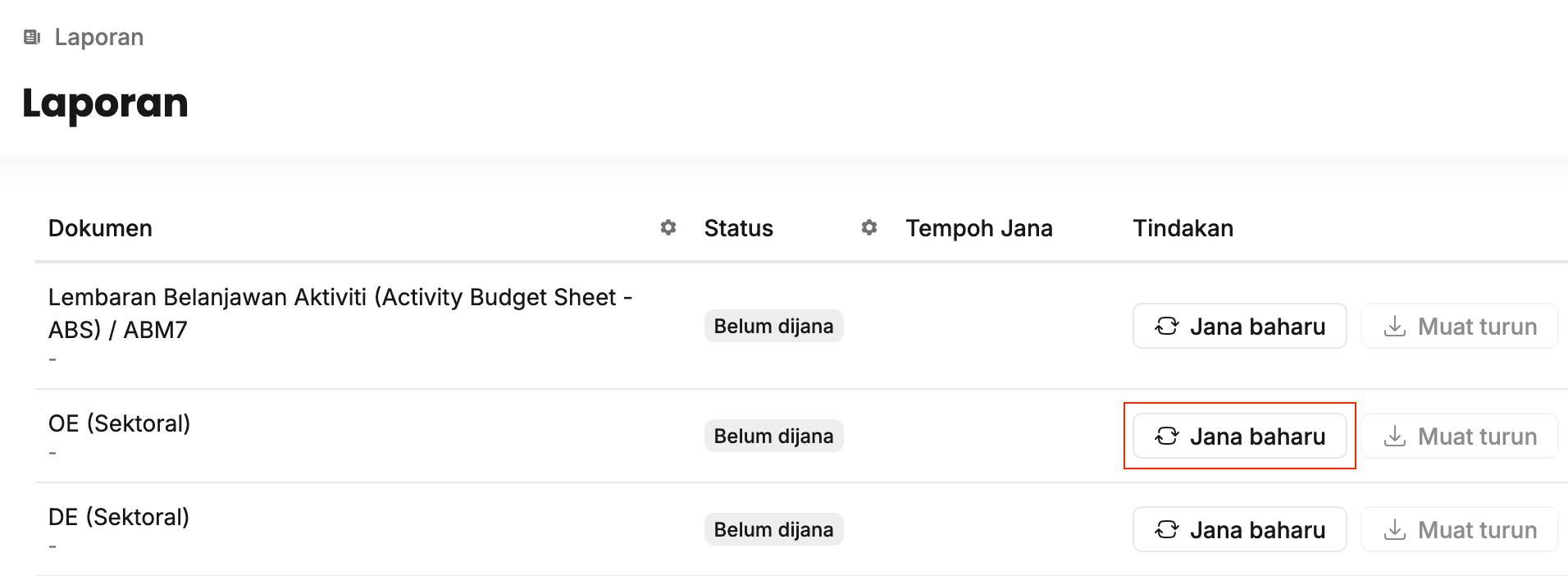Click the Status column header
The width and height of the screenshot is (1568, 576).
[738, 228]
